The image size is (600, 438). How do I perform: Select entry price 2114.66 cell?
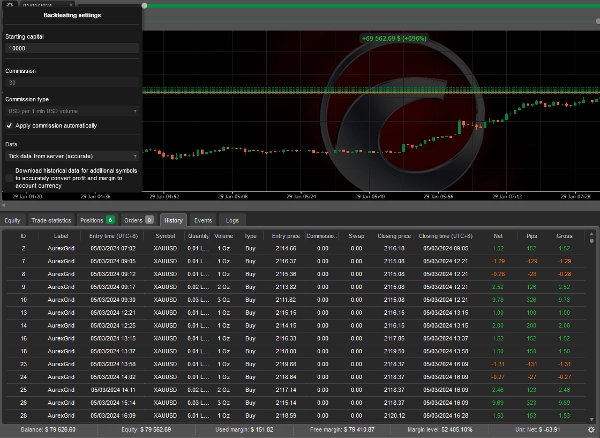point(285,248)
